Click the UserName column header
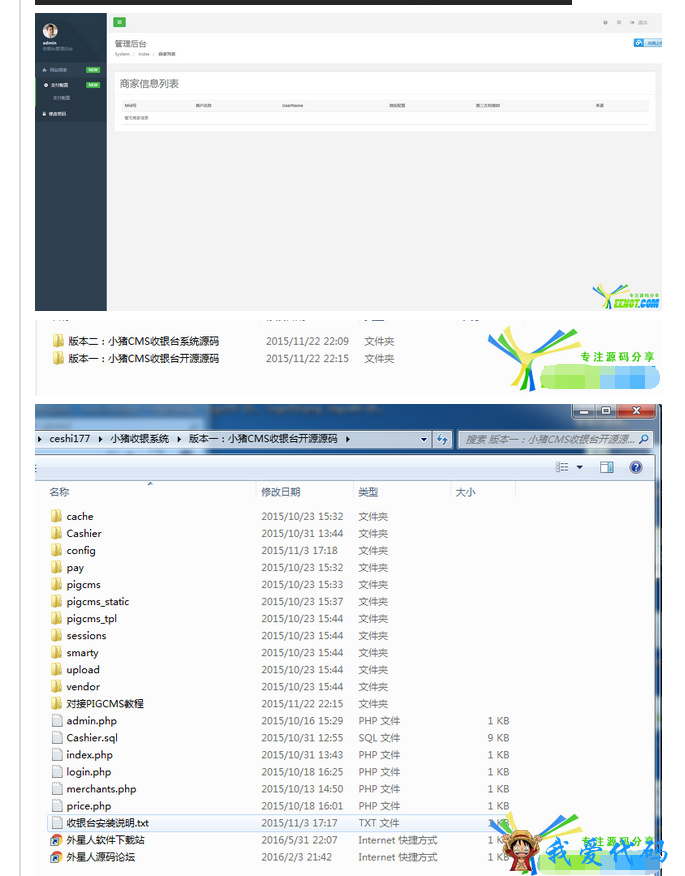The width and height of the screenshot is (685, 876). click(x=292, y=105)
